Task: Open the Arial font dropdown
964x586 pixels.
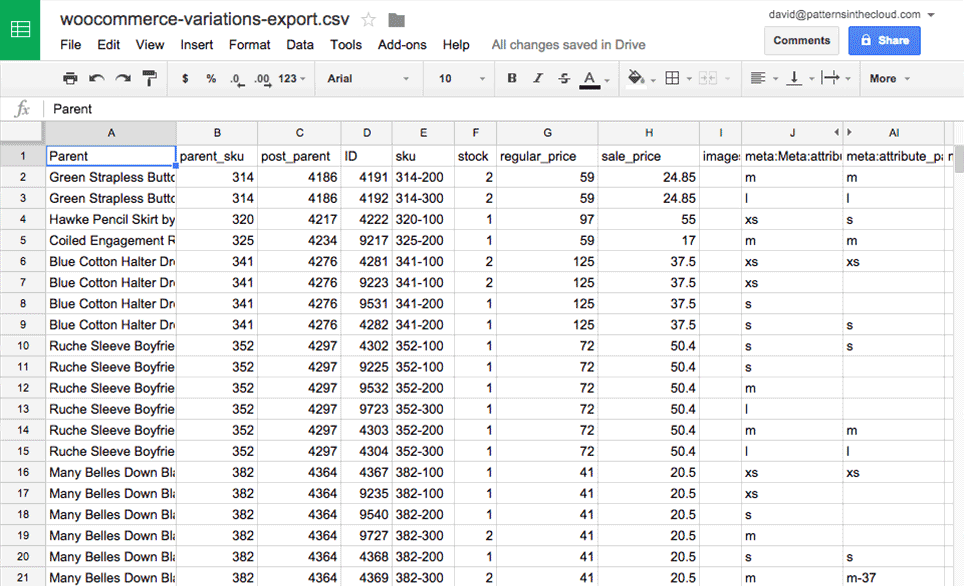Action: pos(368,79)
